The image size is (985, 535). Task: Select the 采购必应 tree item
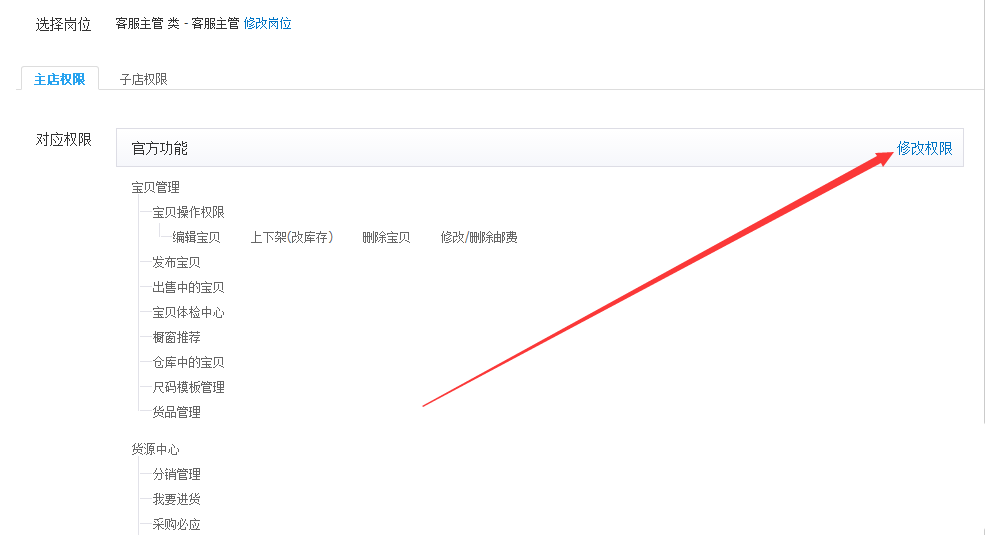pyautogui.click(x=177, y=524)
